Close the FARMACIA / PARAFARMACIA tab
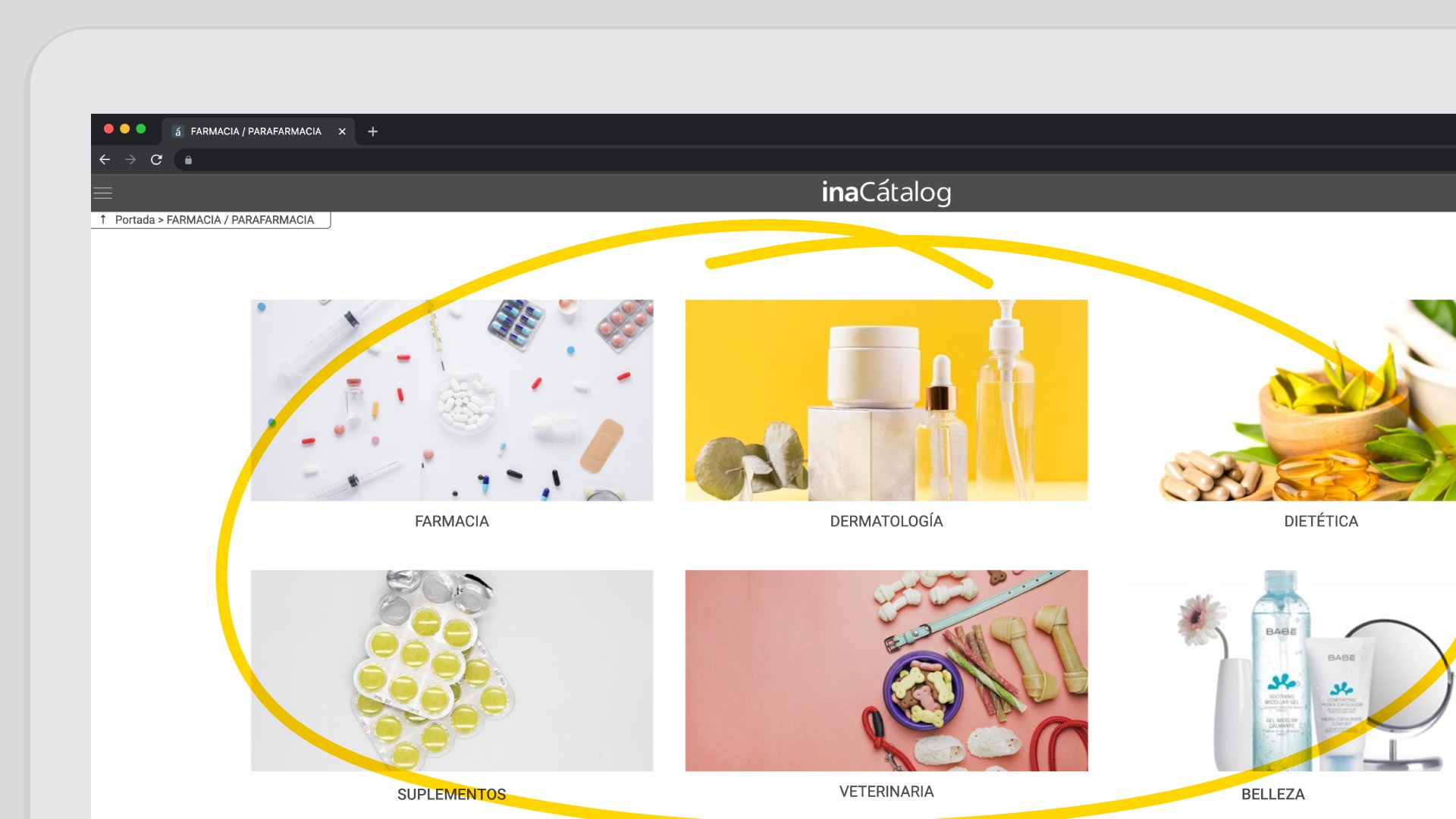1456x819 pixels. (342, 131)
